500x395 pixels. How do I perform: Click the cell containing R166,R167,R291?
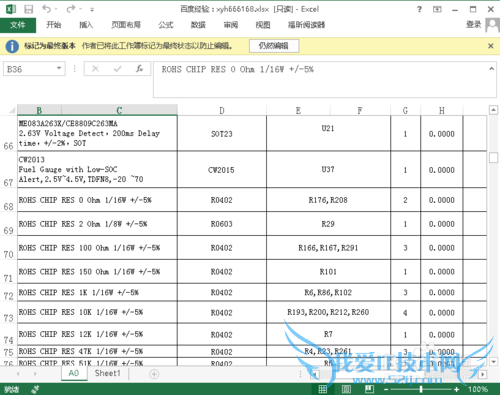coord(328,248)
